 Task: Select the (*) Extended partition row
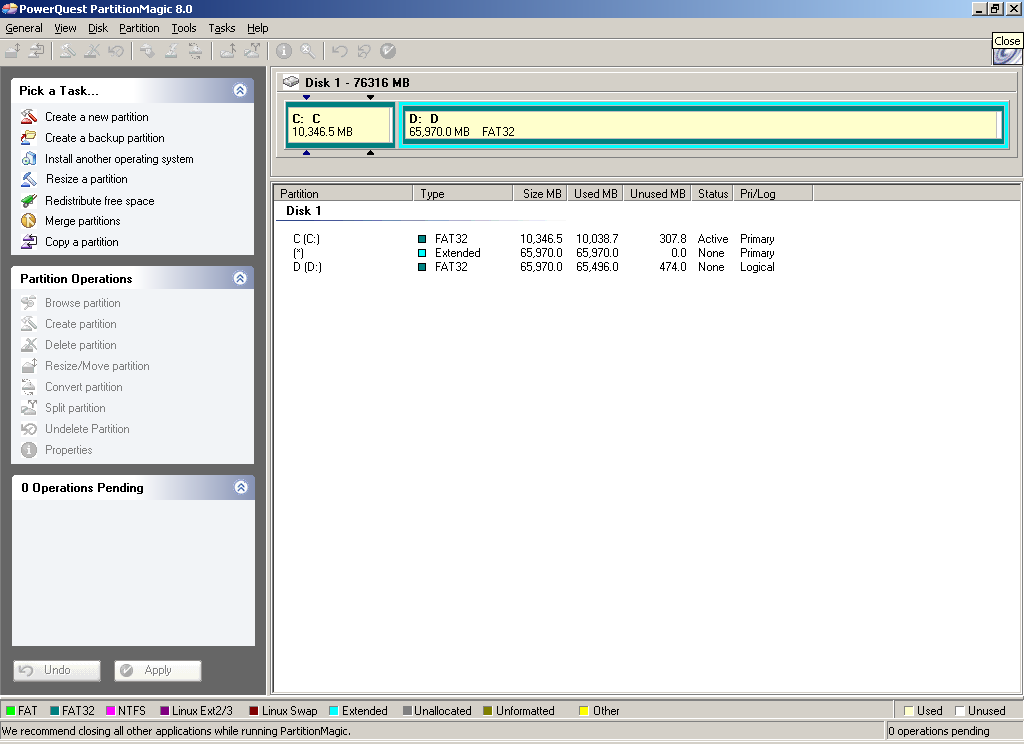click(534, 253)
